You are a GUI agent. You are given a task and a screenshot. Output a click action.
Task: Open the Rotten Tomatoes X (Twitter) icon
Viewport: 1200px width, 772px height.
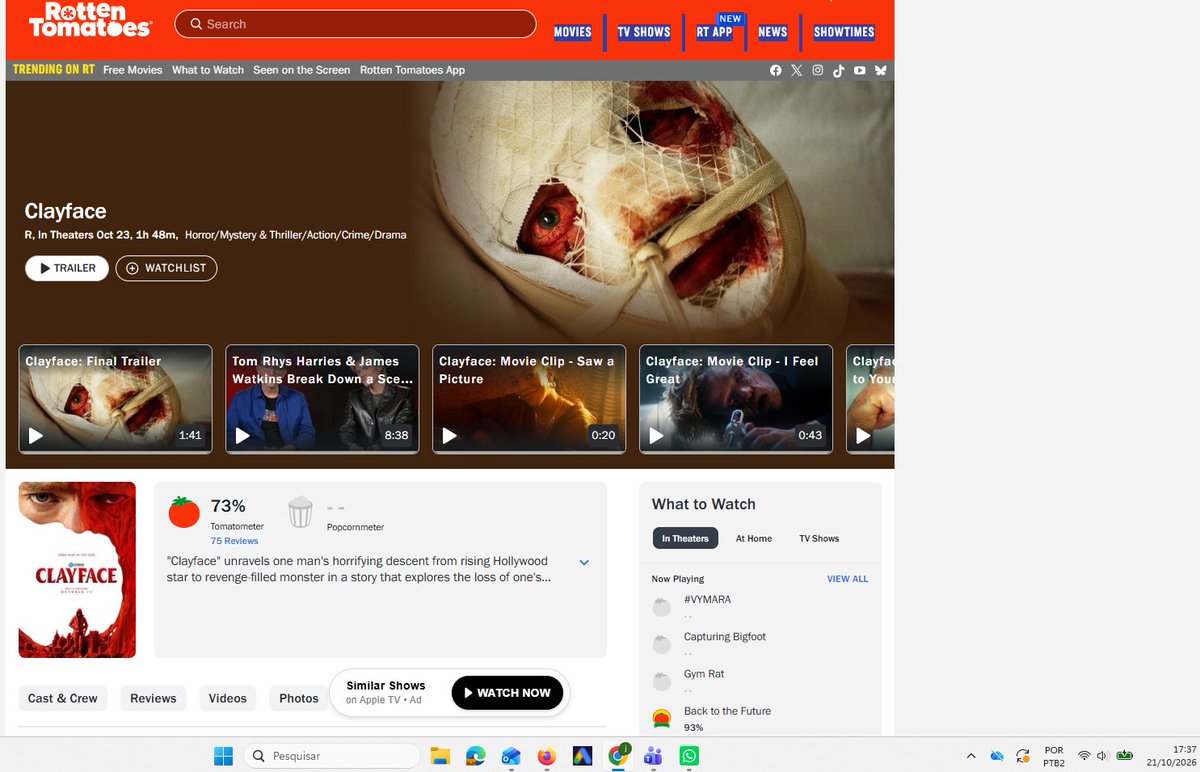point(797,70)
